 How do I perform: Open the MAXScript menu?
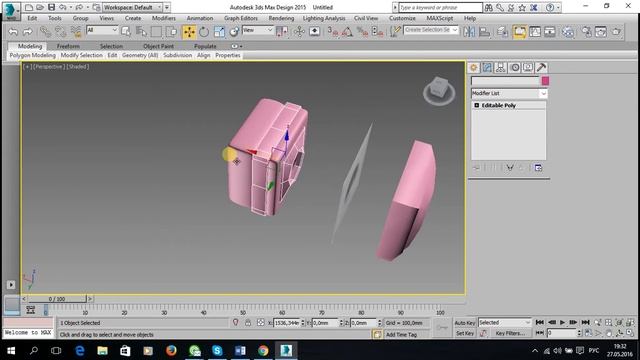click(440, 18)
